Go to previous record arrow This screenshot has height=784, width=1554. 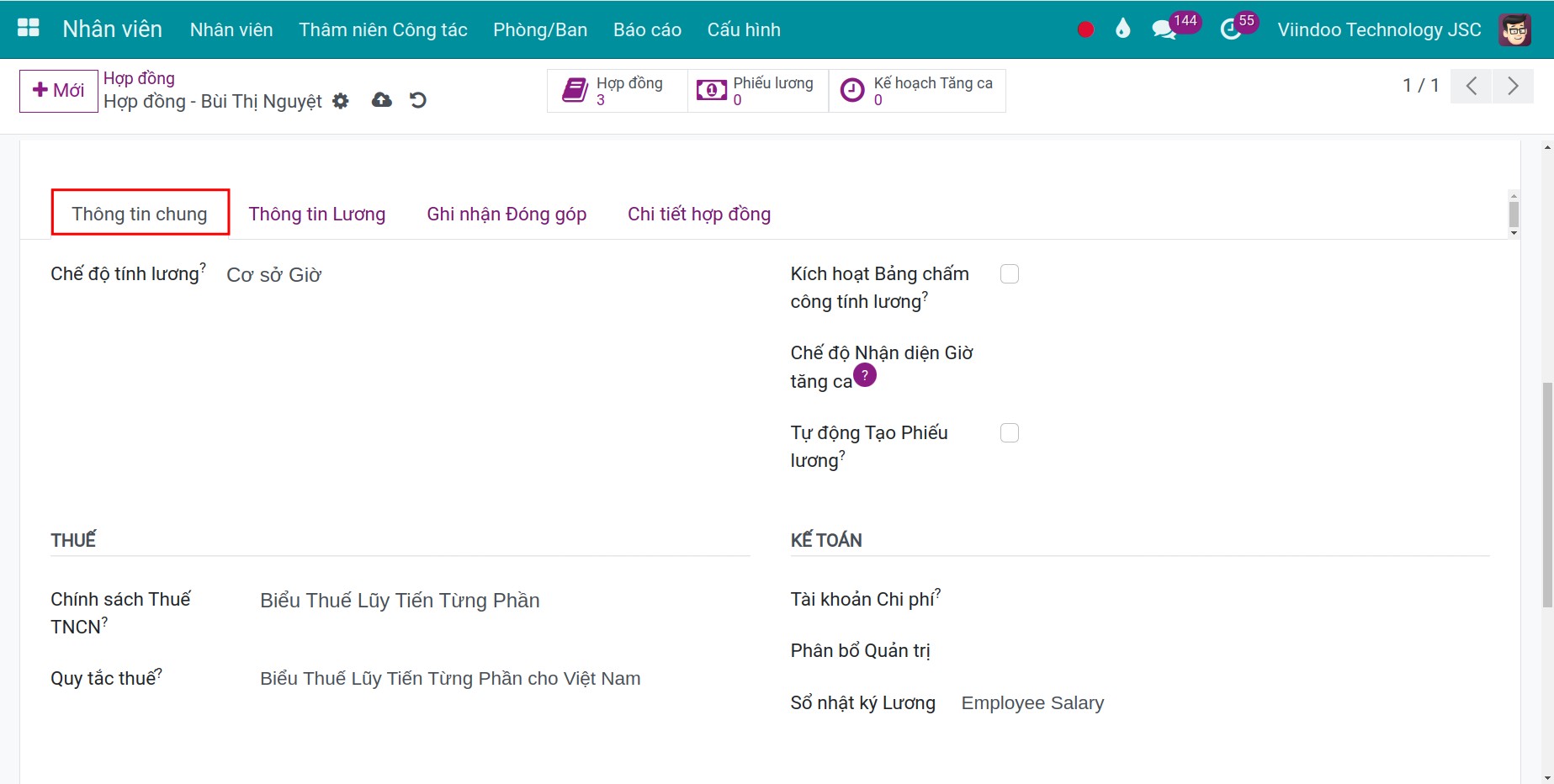point(1472,86)
